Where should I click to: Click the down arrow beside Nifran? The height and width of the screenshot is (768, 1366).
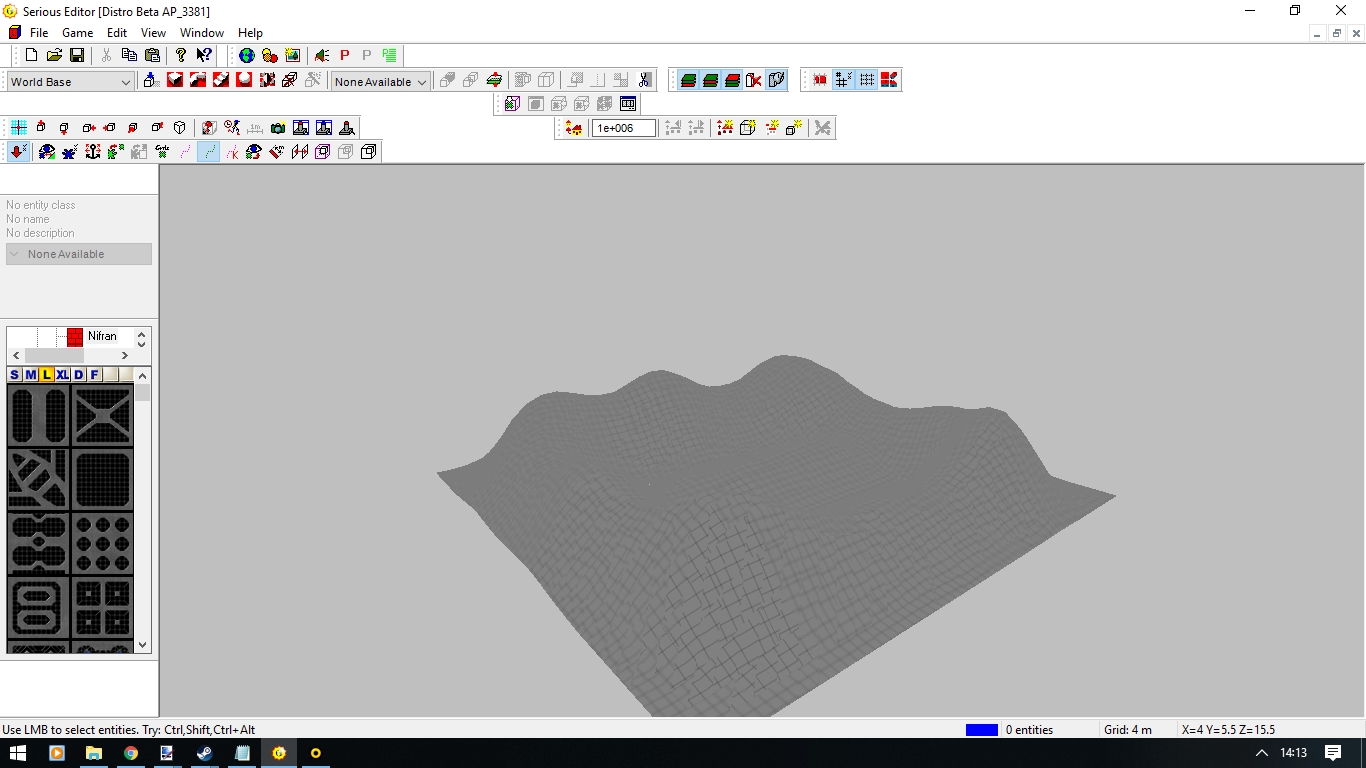pyautogui.click(x=141, y=344)
